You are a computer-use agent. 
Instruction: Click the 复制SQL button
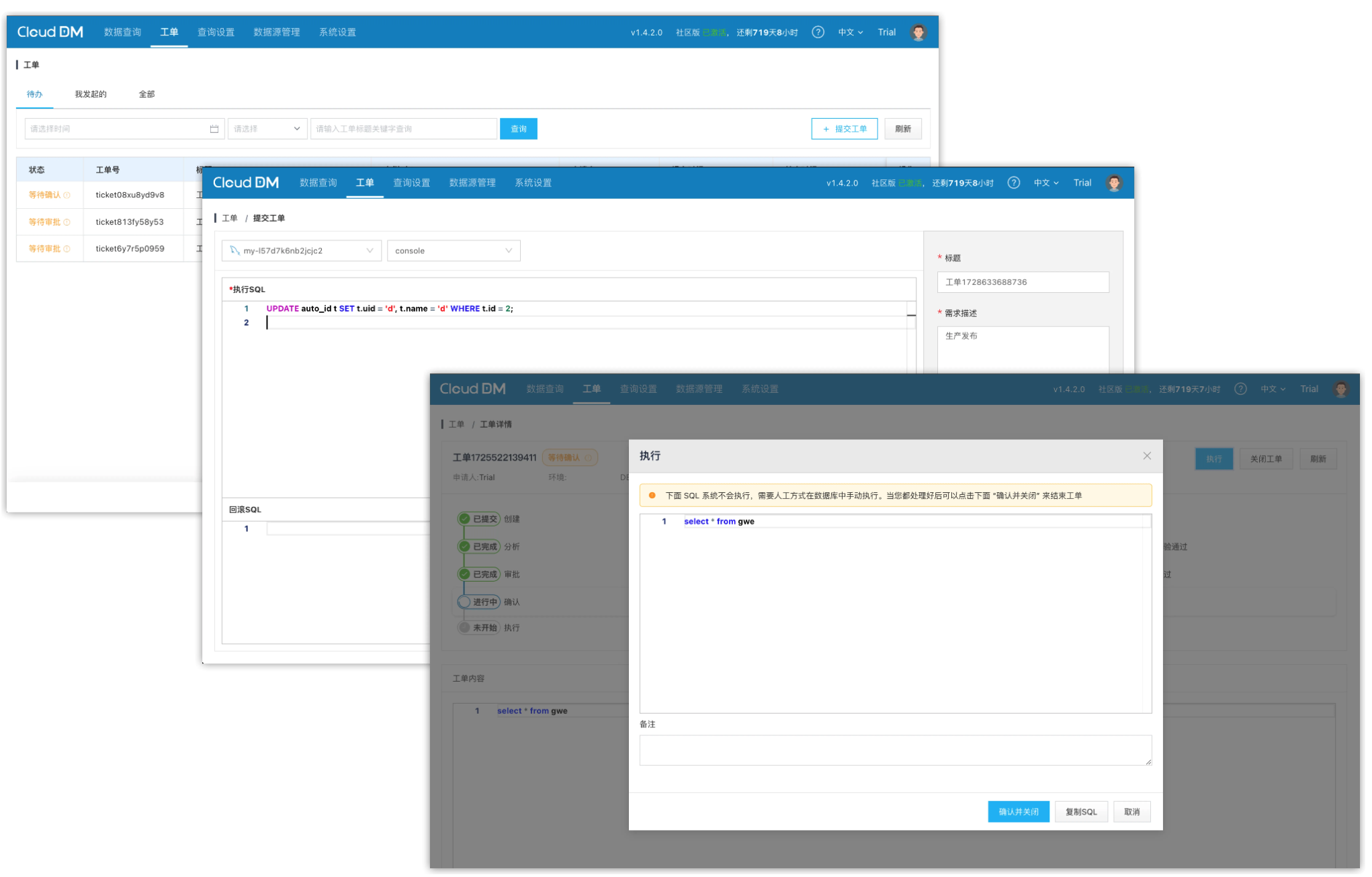1080,812
